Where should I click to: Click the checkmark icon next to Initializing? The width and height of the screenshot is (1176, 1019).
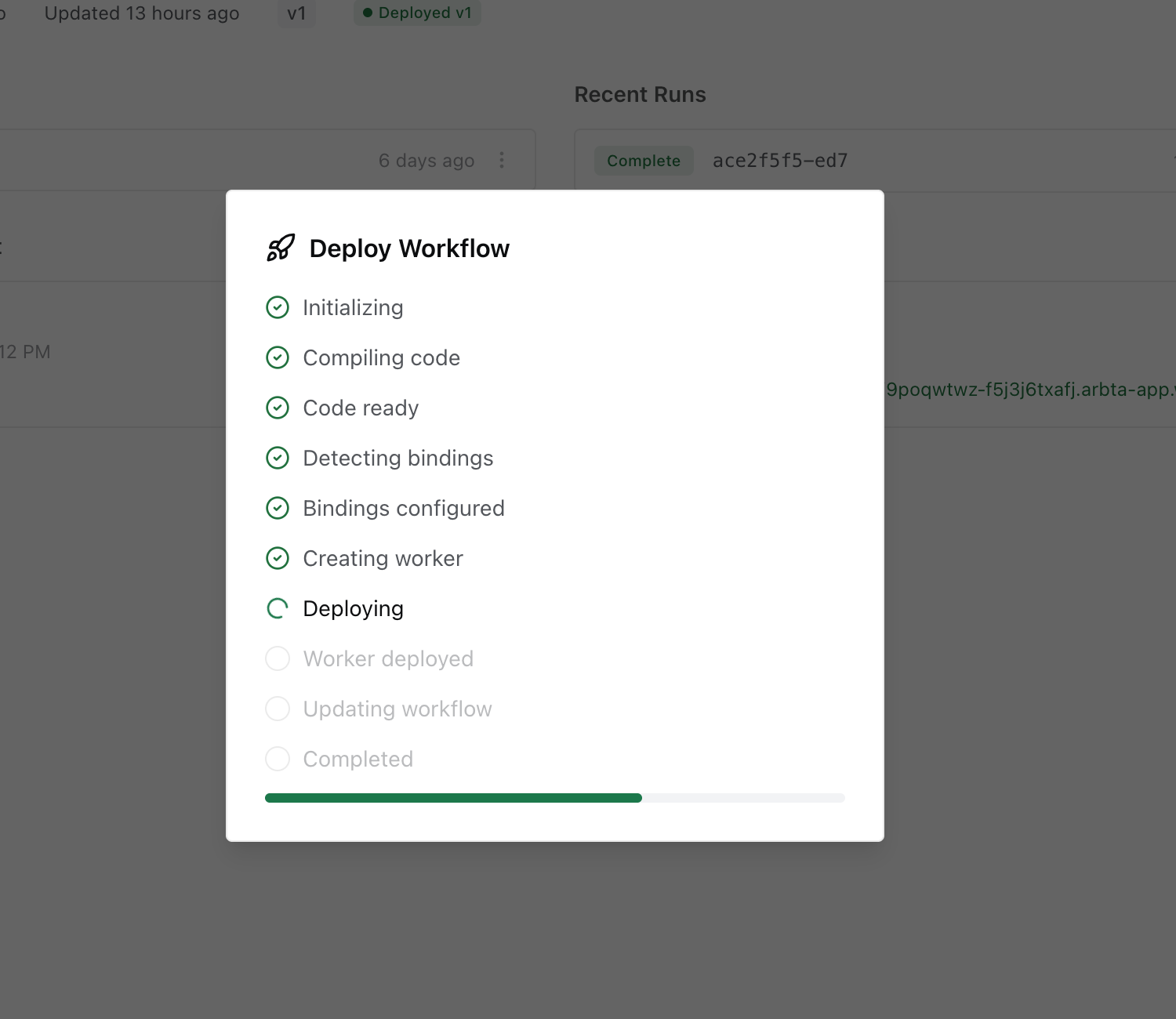pos(278,307)
